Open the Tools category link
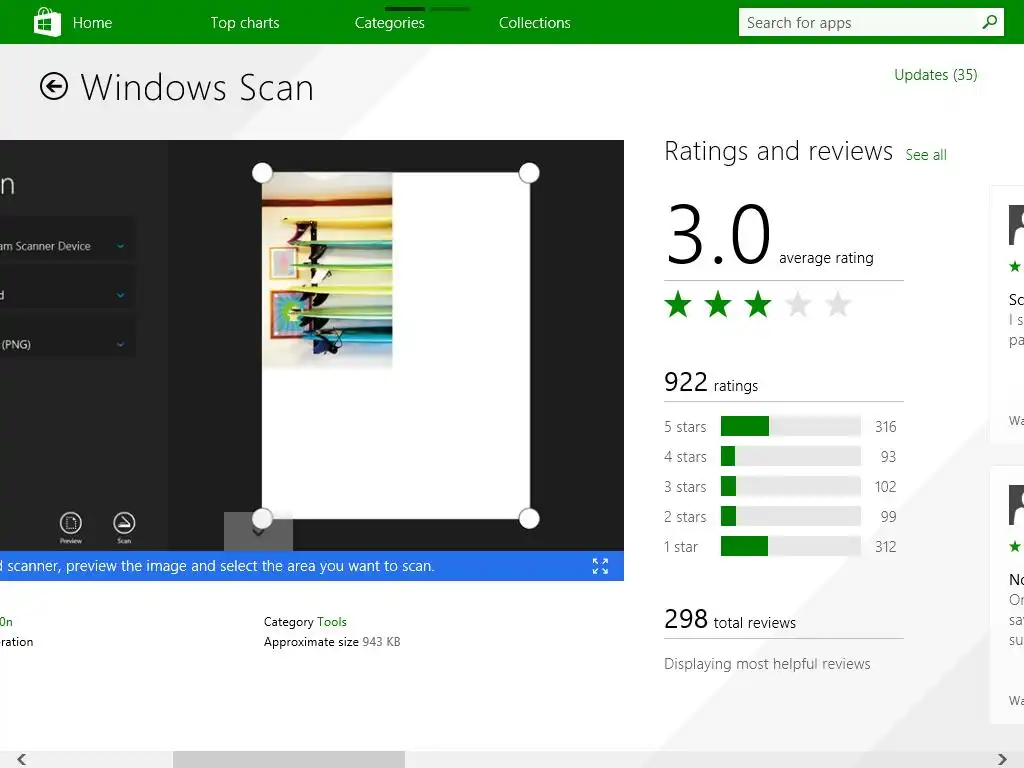Image resolution: width=1024 pixels, height=768 pixels. 332,622
